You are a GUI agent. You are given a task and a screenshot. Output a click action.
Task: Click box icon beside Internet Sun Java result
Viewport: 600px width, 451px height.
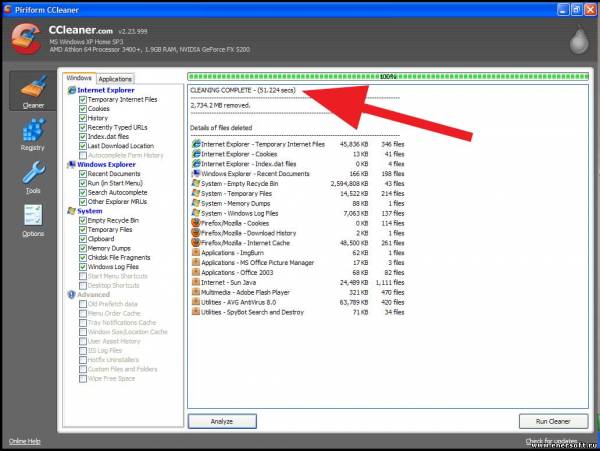[196, 282]
